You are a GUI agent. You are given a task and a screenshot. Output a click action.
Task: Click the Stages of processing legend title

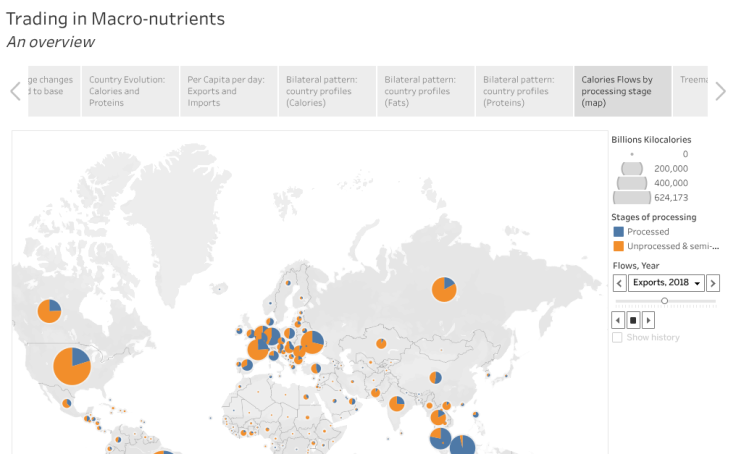pos(653,217)
